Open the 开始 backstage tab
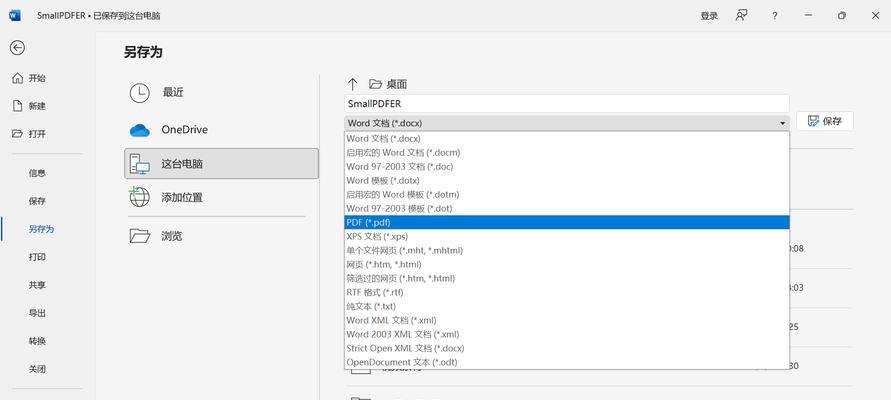891x400 pixels. 37,78
